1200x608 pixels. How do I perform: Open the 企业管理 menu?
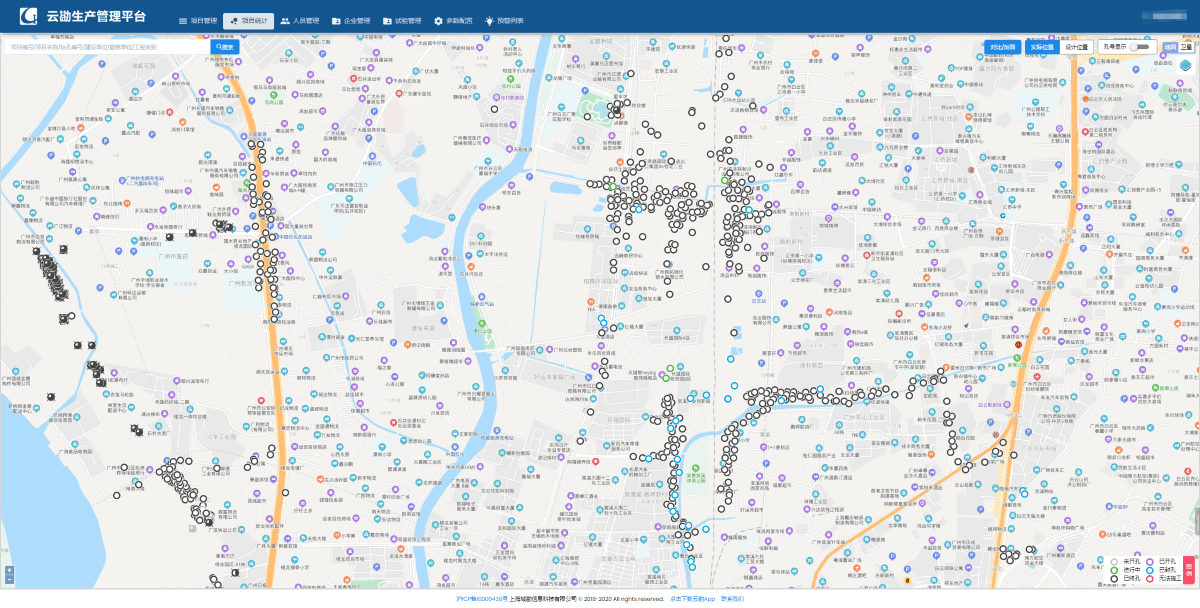coord(351,20)
